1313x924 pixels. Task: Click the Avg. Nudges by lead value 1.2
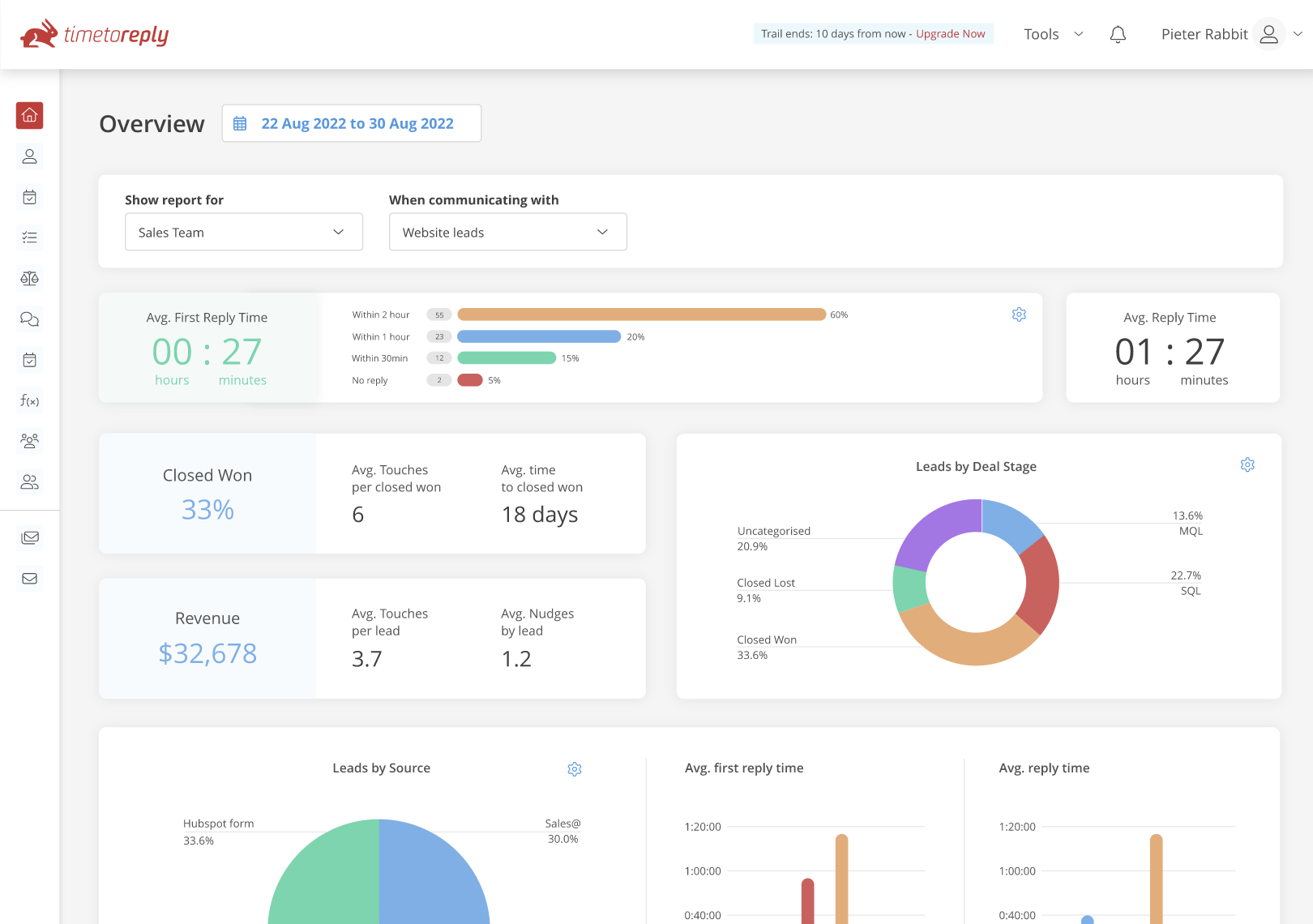coord(516,659)
